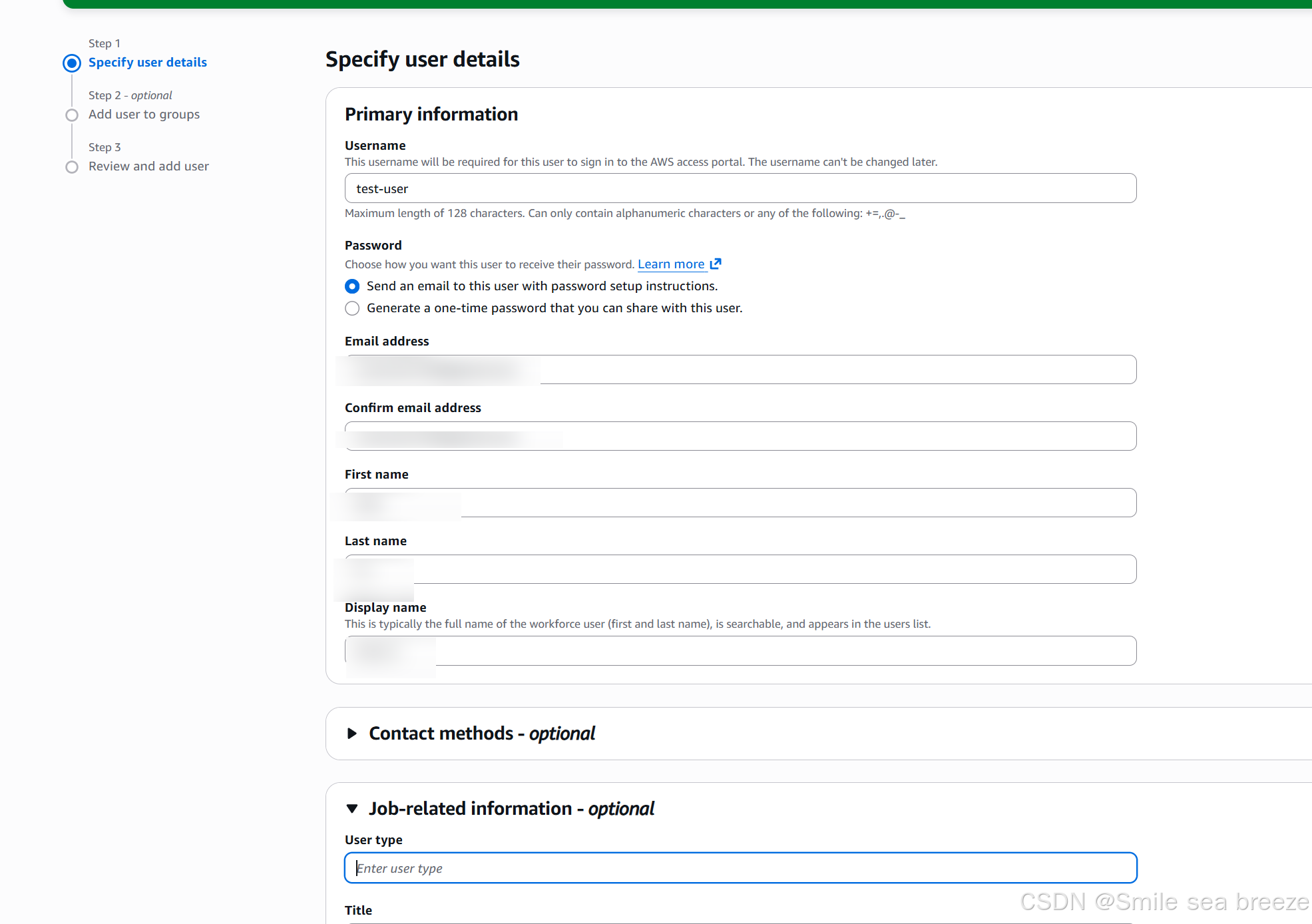Viewport: 1312px width, 924px height.
Task: Click the Contact methods - optional heading
Action: point(481,734)
